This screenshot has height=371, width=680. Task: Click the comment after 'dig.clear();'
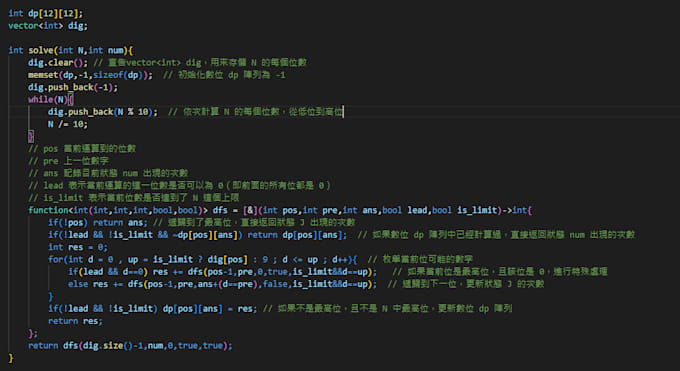[x=200, y=62]
